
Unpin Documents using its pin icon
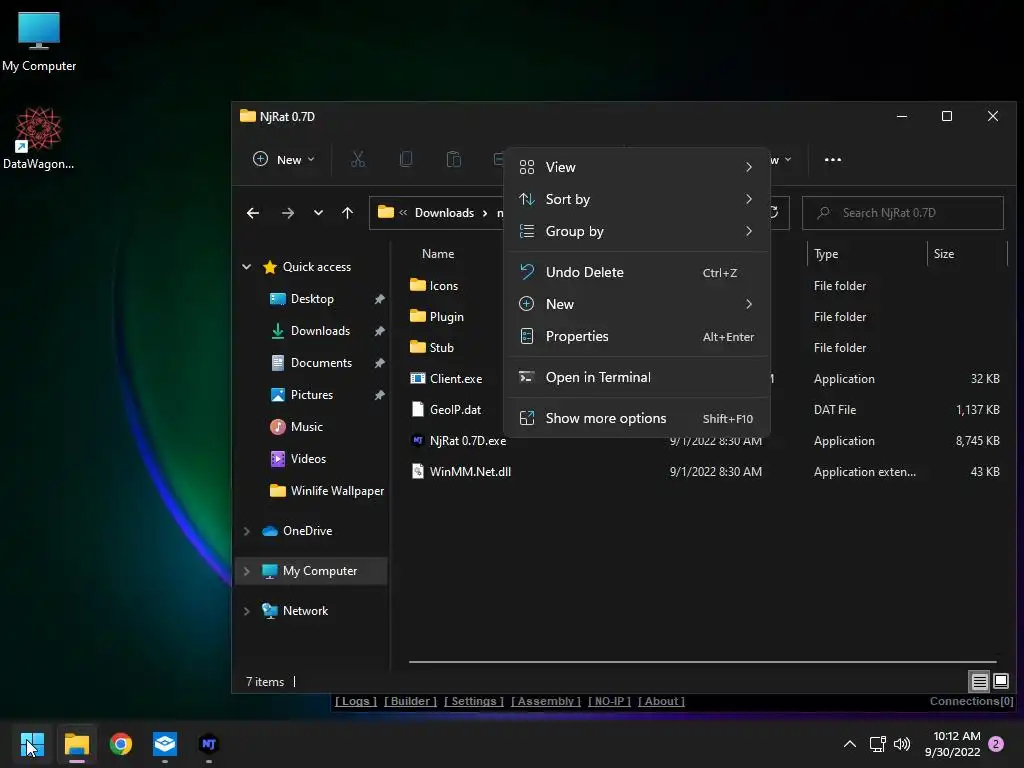coord(379,363)
